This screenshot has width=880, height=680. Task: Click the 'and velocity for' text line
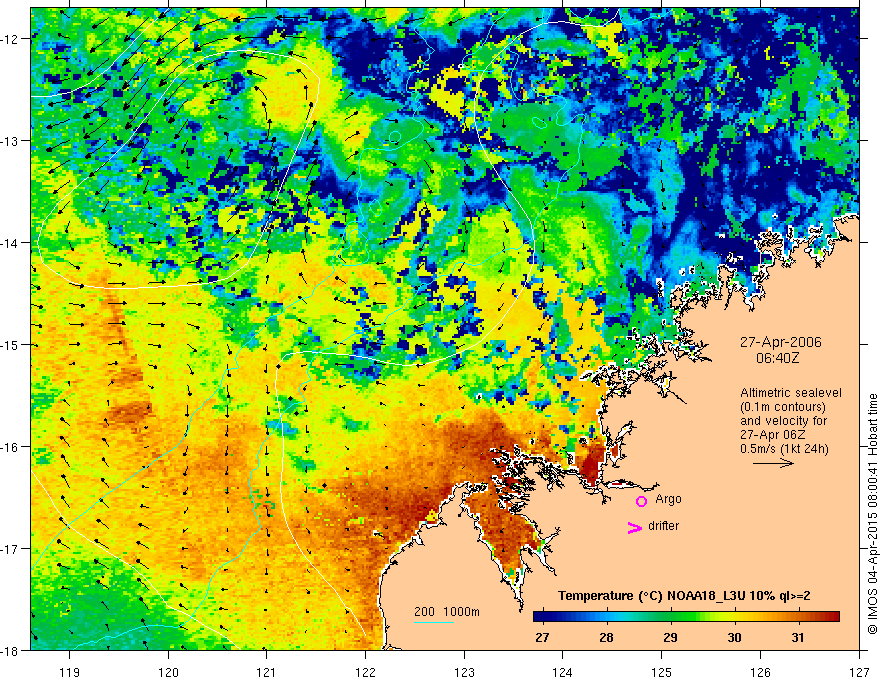[x=783, y=421]
